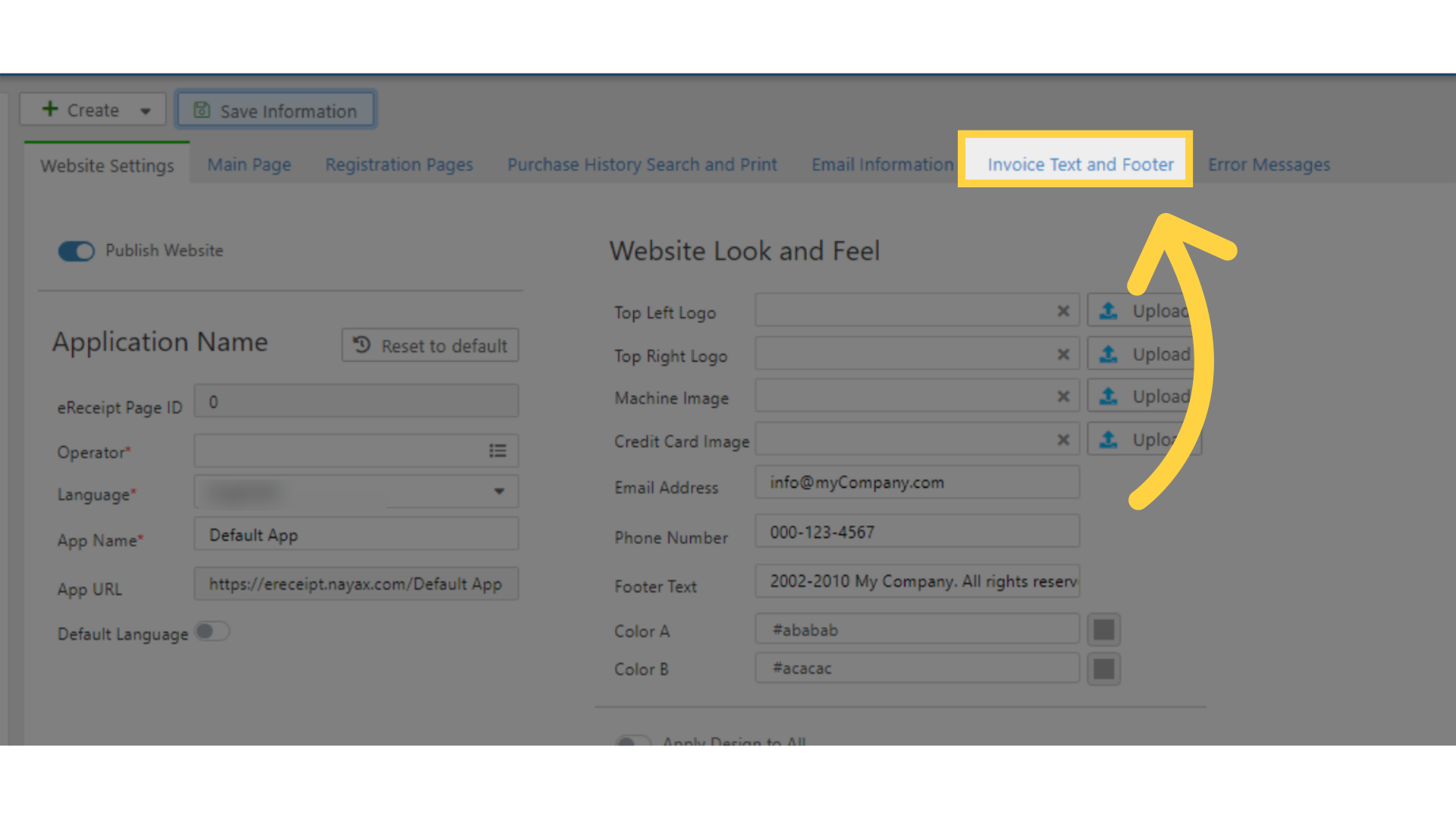Toggle the Publish Website switch
This screenshot has width=1456, height=819.
pos(77,251)
